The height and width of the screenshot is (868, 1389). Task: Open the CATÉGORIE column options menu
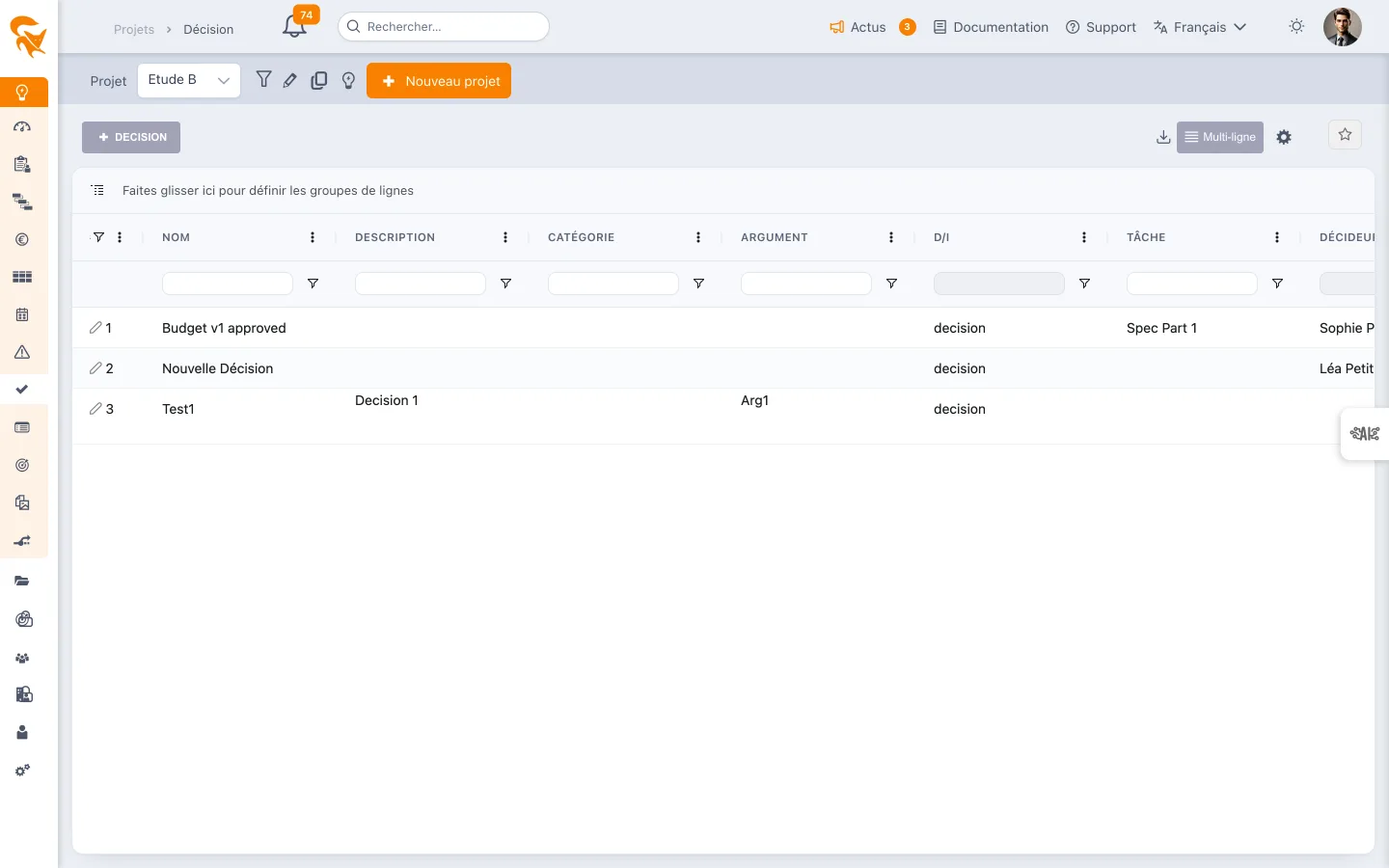(698, 237)
